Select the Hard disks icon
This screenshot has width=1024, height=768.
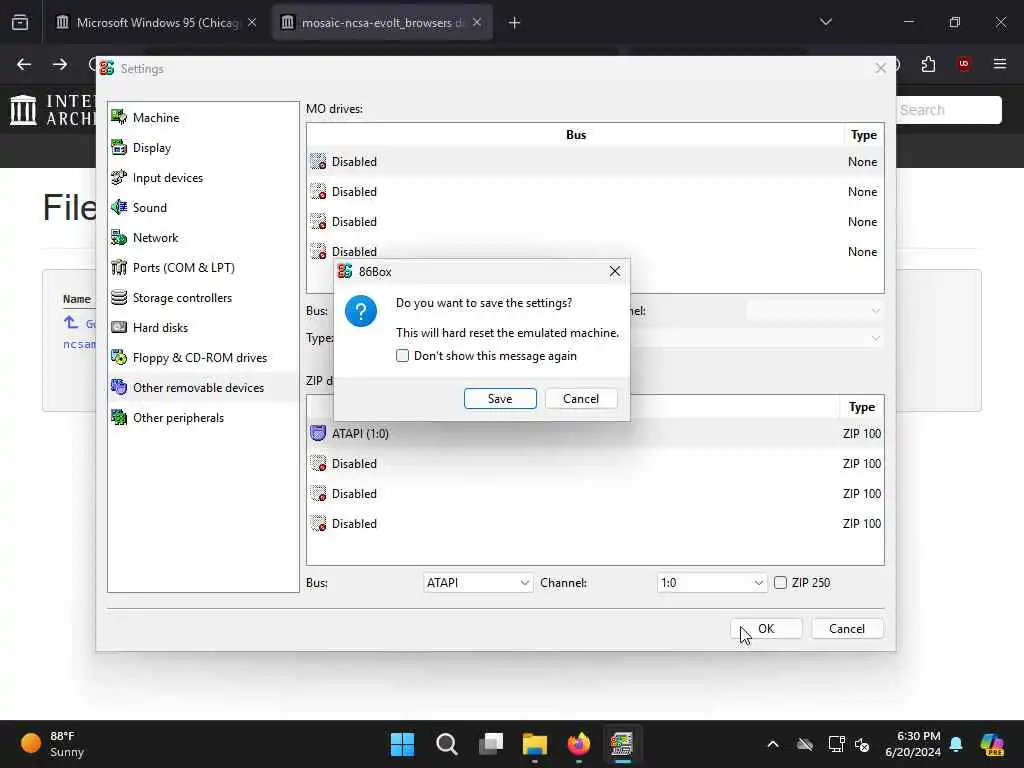click(x=119, y=327)
